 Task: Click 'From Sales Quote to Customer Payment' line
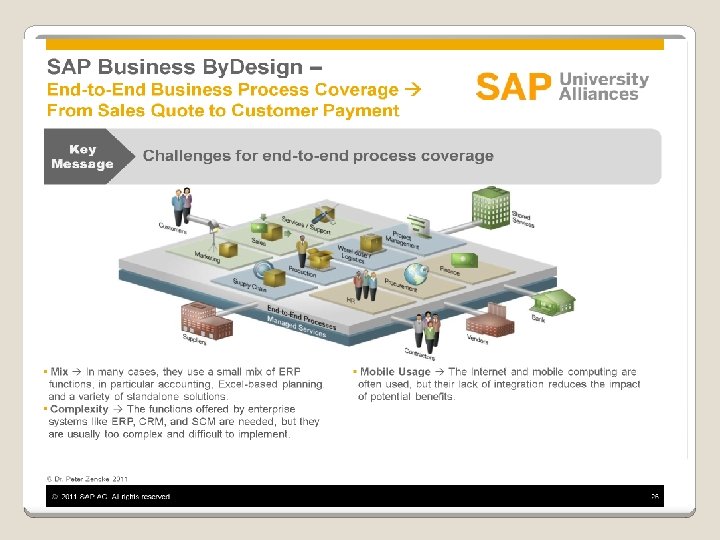[223, 110]
